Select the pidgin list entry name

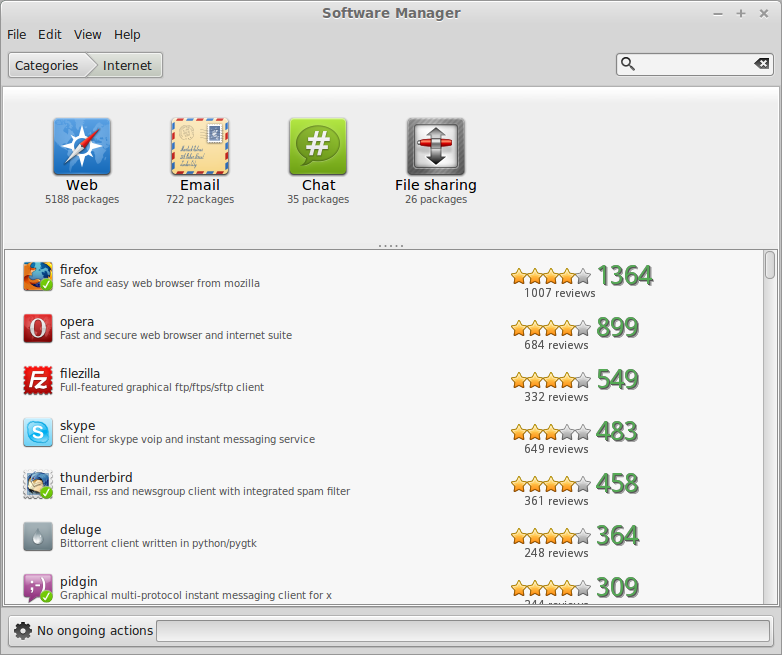point(78,582)
